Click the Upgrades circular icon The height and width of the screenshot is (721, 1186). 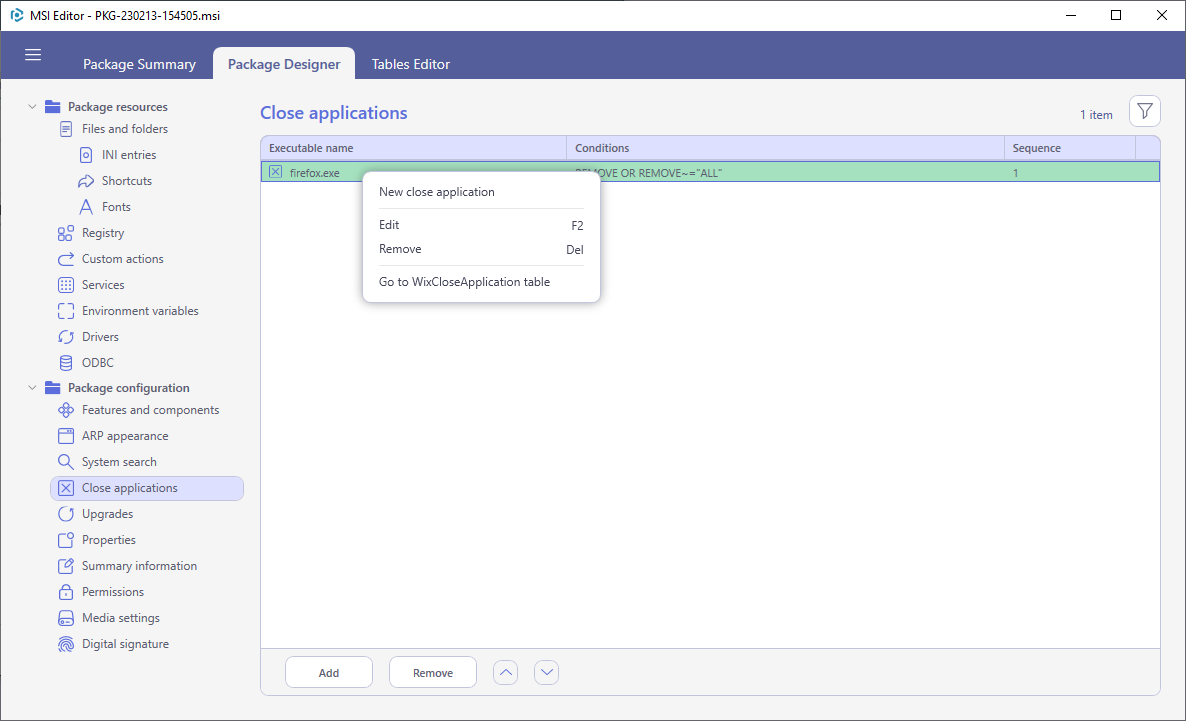66,514
